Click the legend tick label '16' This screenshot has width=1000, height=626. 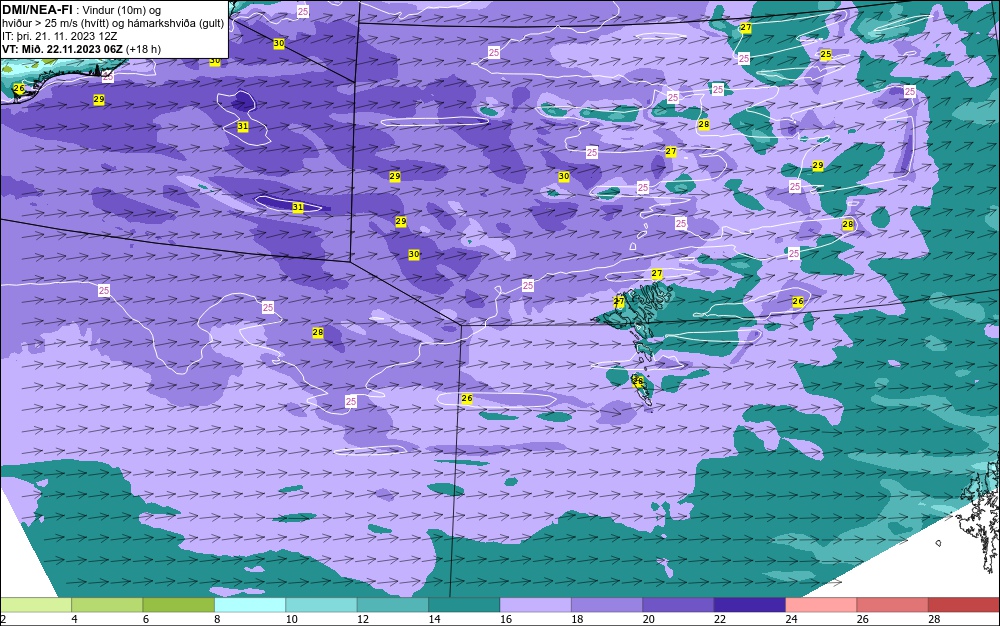(506, 619)
